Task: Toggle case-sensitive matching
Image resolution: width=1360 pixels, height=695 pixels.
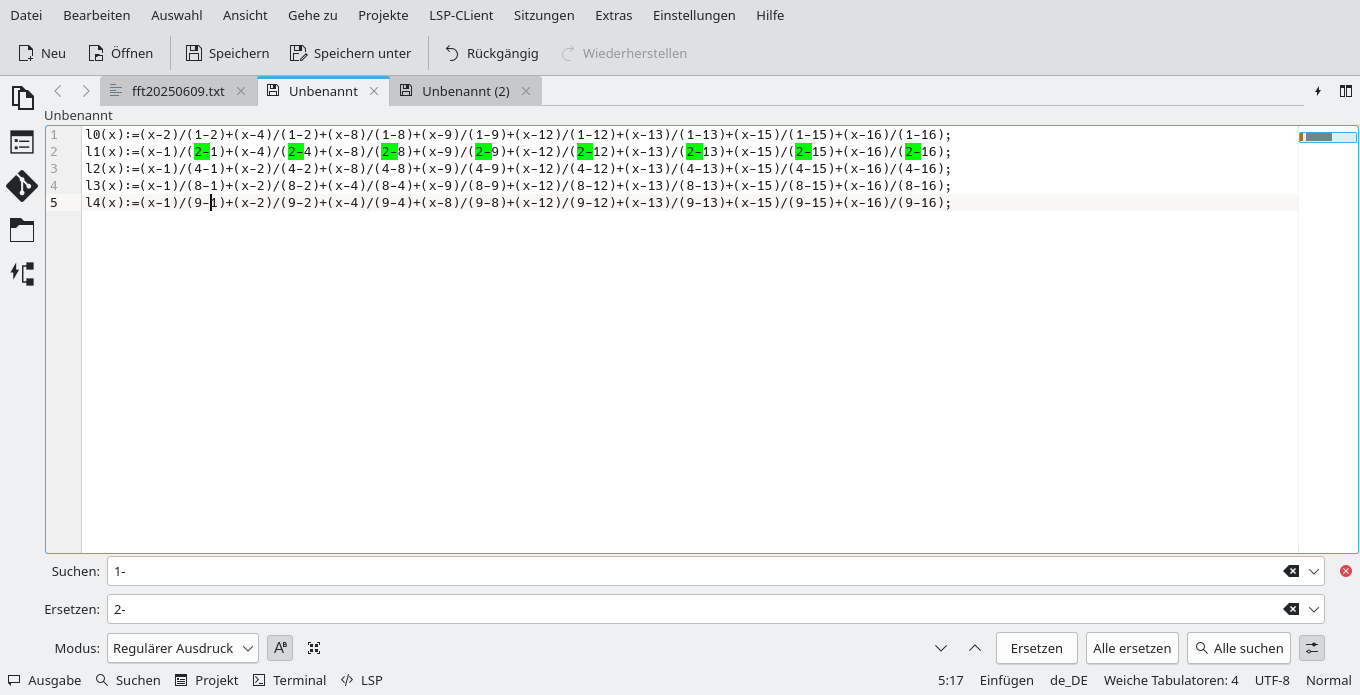Action: pos(280,649)
